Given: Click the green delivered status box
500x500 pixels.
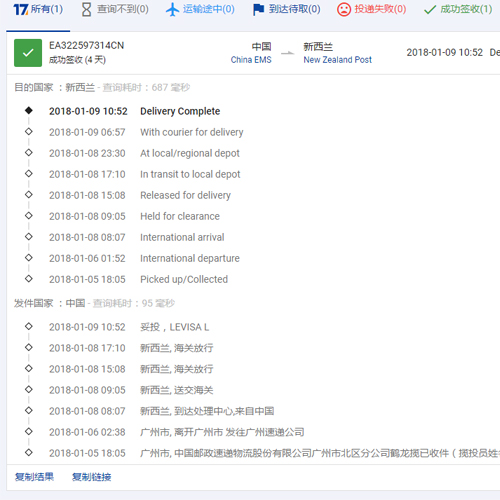Looking at the screenshot, I should [28, 53].
